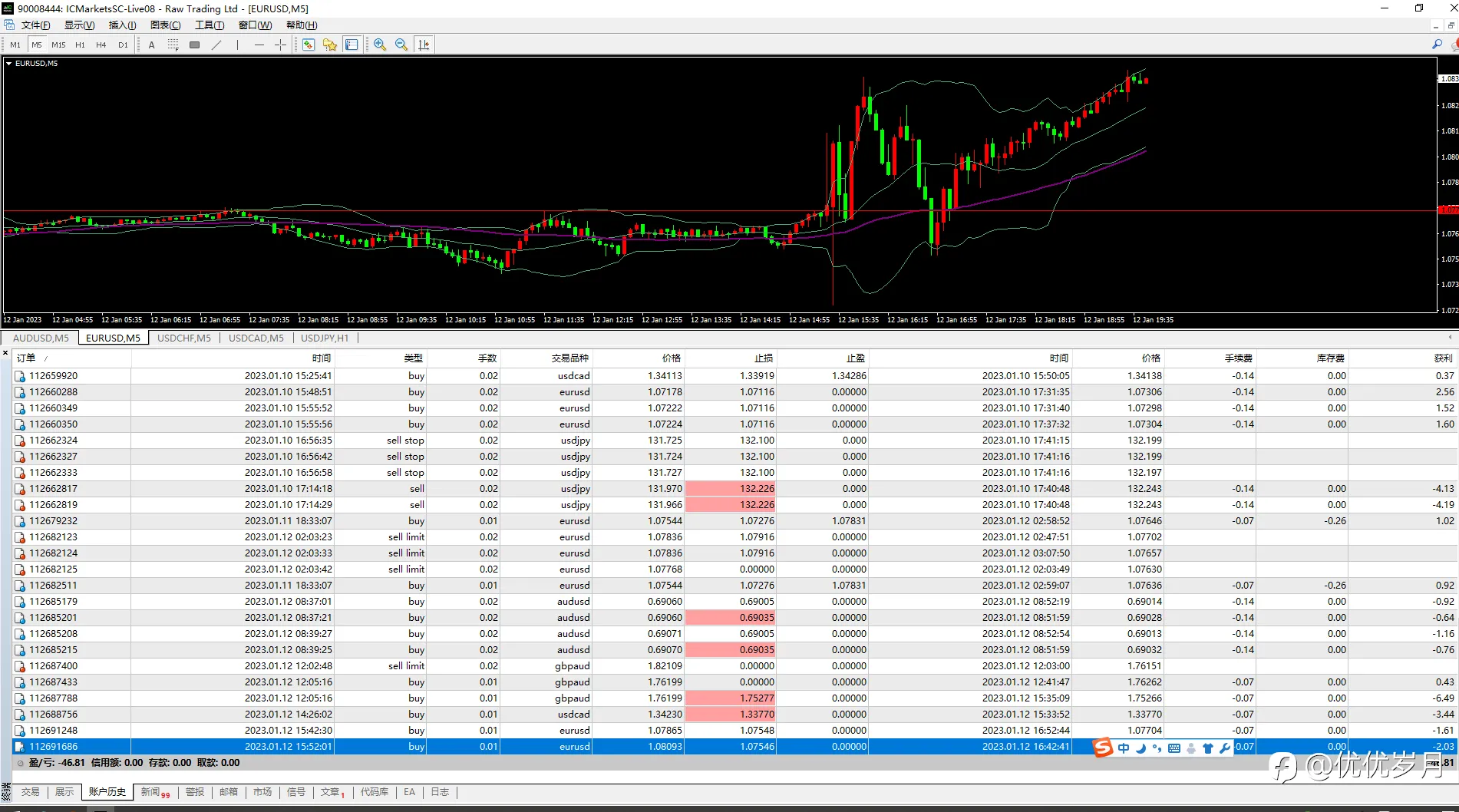Open the 信号 terminal tab
Screen dimensions: 1459x812
click(296, 792)
